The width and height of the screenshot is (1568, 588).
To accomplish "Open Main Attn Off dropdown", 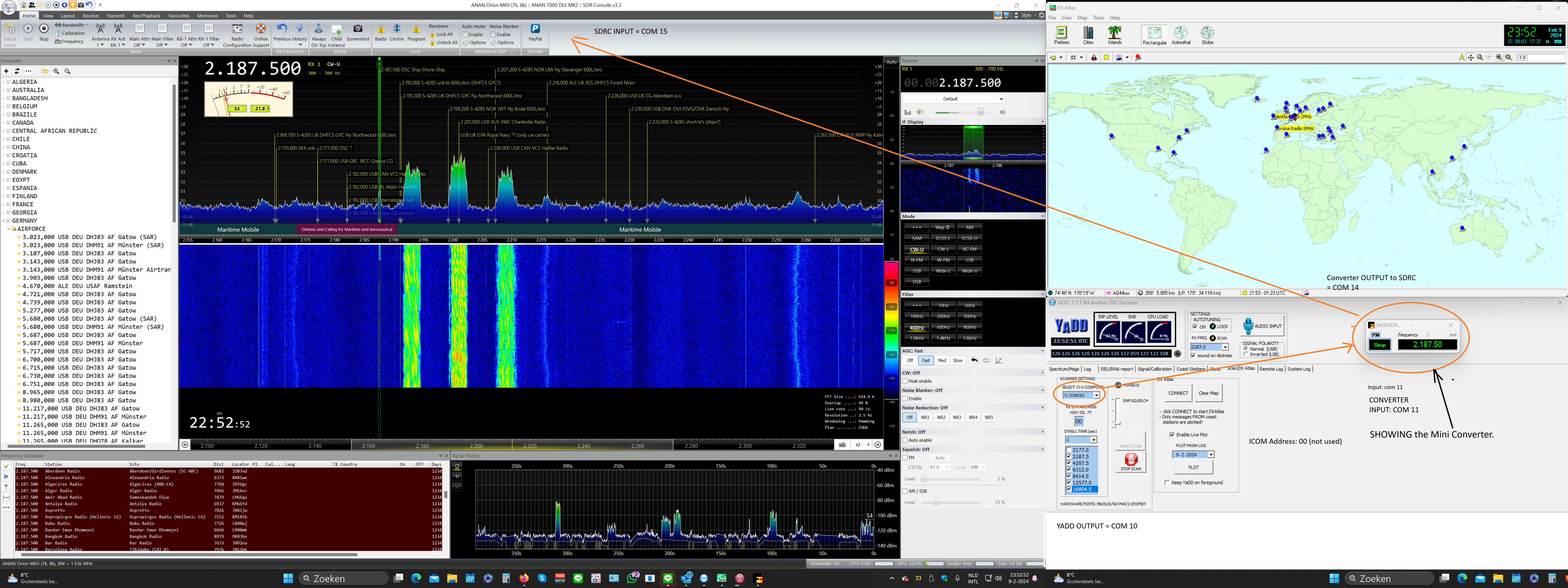I will 139,45.
